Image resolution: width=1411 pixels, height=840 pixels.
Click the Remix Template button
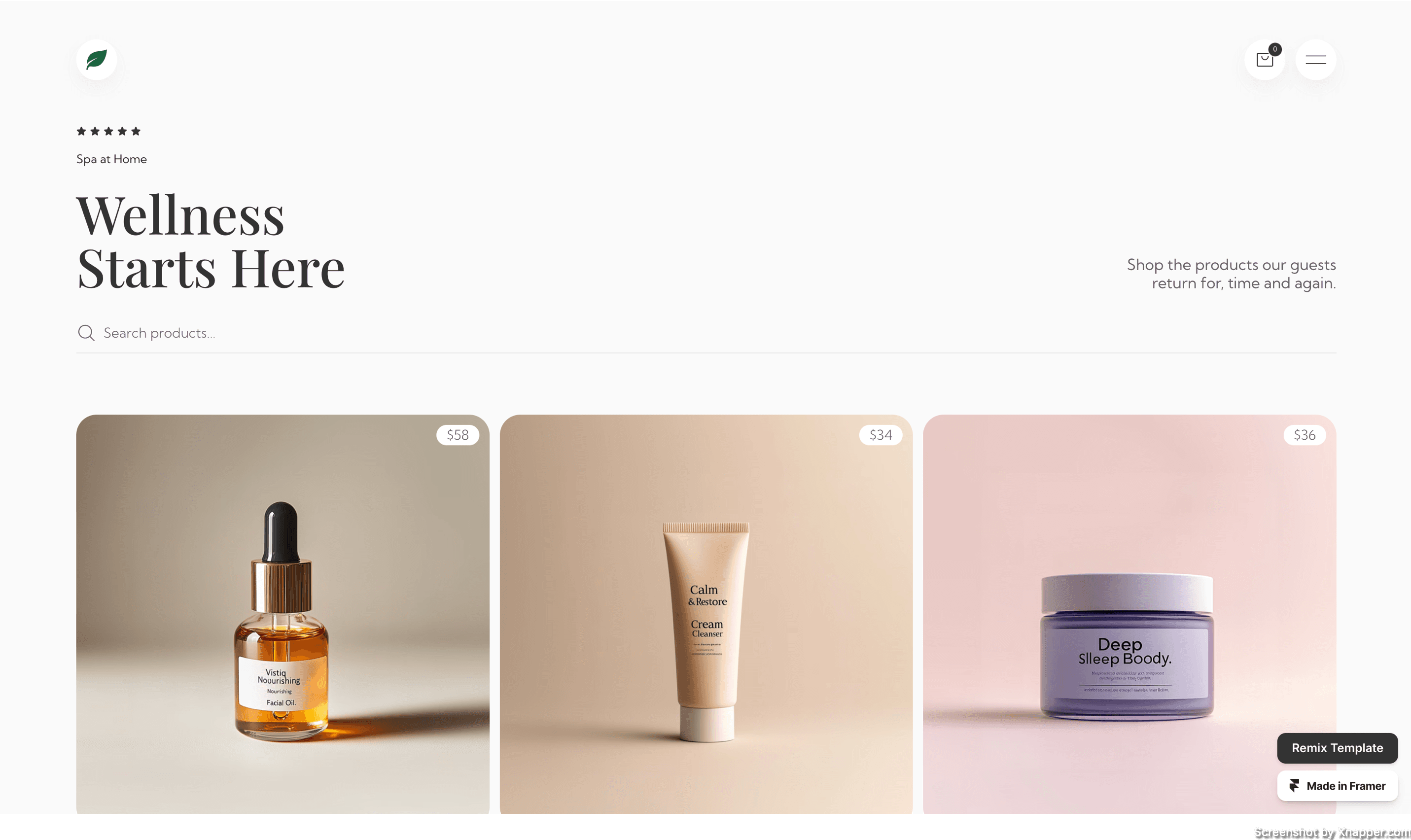coord(1337,748)
